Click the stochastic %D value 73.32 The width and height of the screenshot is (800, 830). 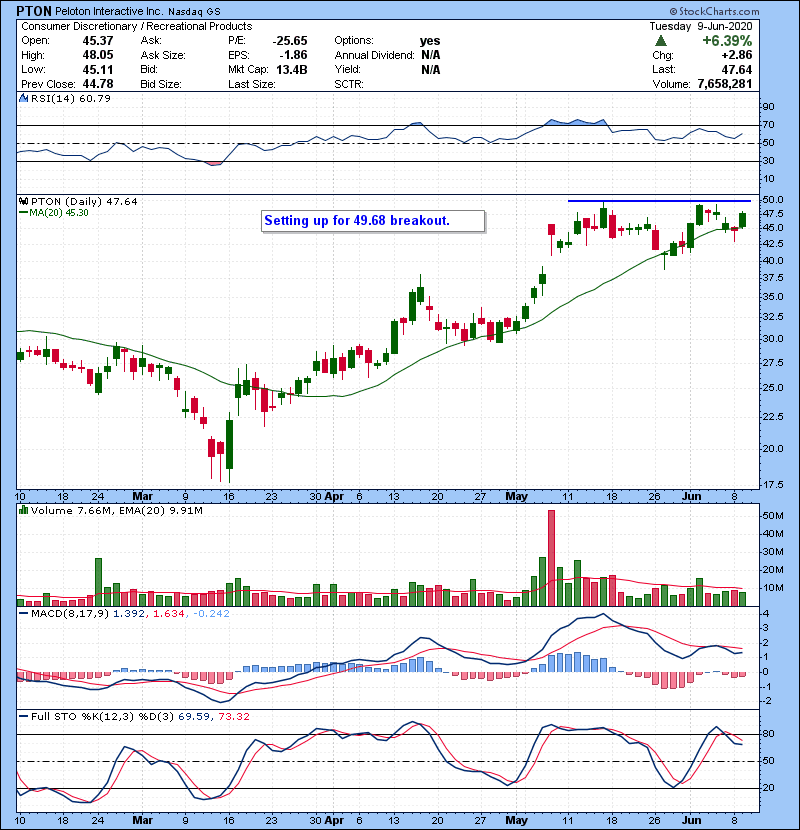[x=233, y=716]
